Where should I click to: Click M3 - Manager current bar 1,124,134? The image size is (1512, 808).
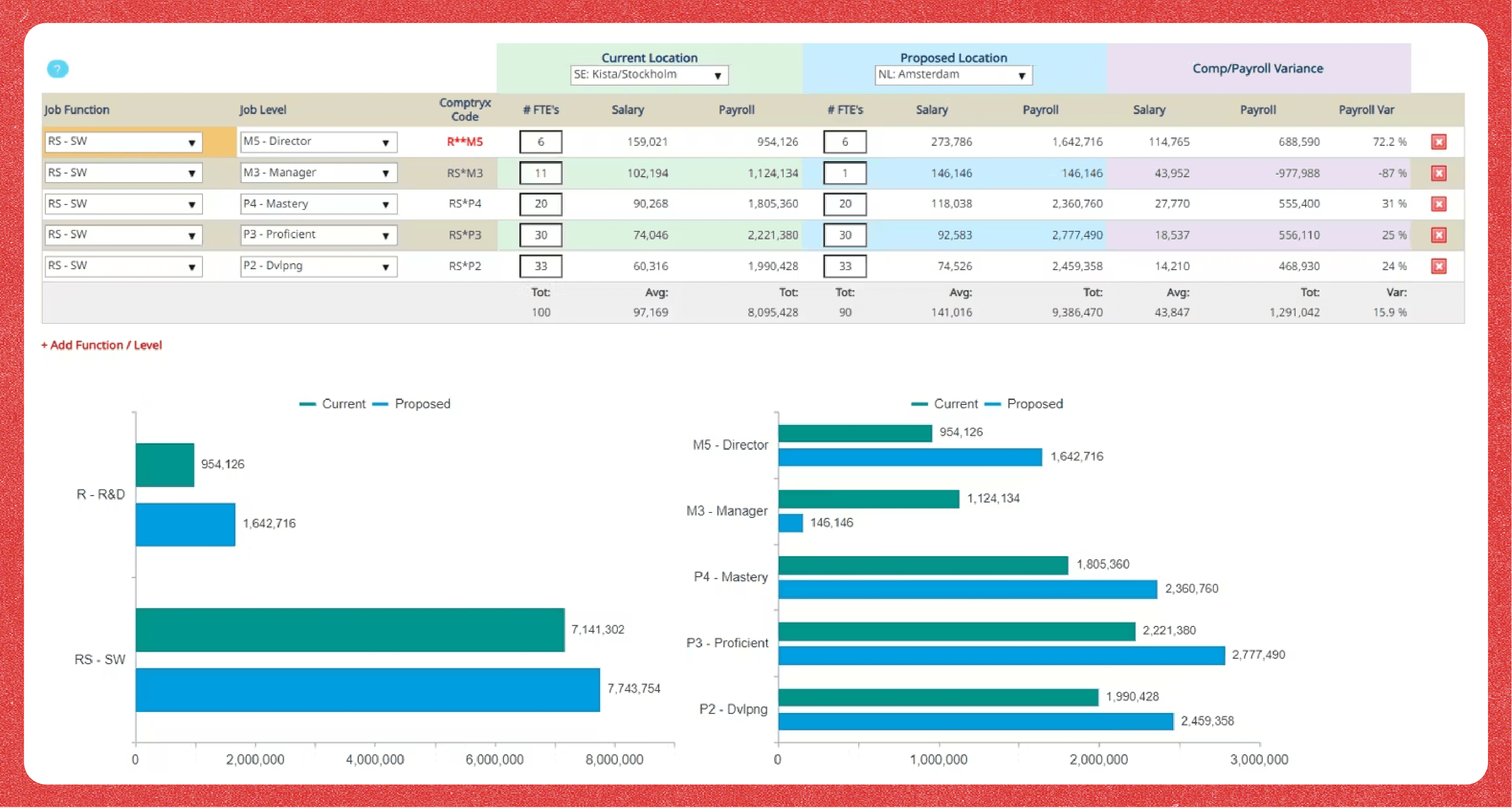click(x=868, y=499)
